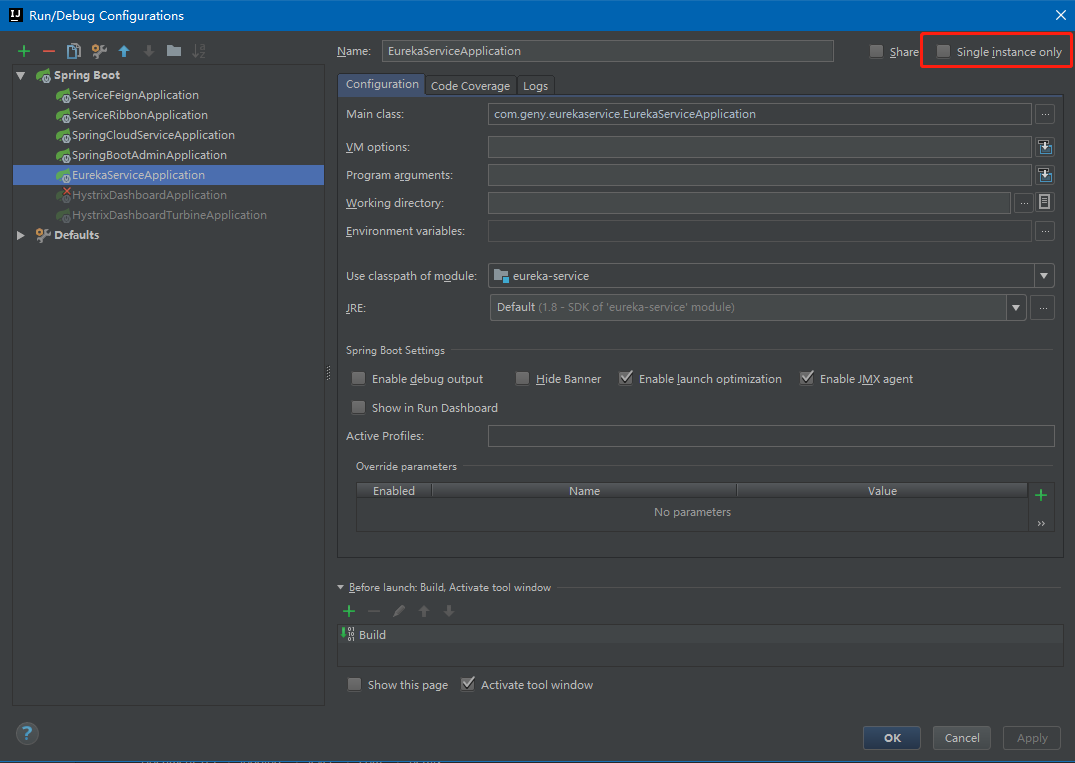
Task: Browse for Main class ellipsis button
Action: [x=1044, y=114]
